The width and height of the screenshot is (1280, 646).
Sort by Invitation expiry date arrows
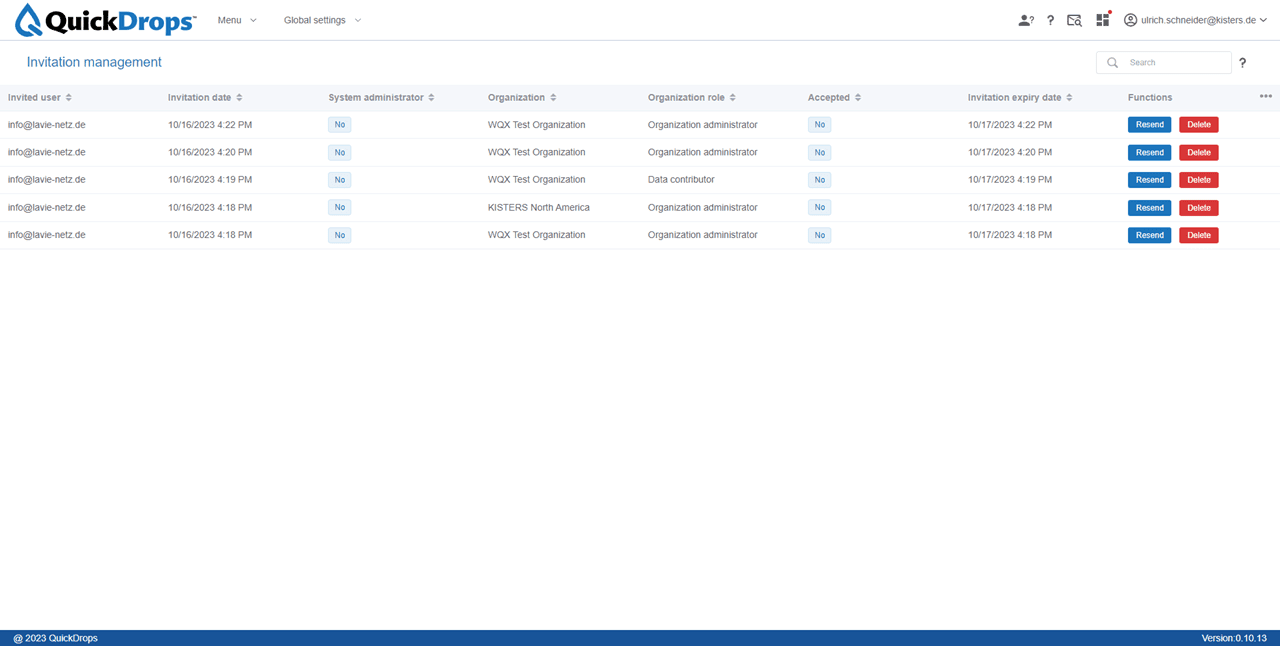(x=1069, y=98)
